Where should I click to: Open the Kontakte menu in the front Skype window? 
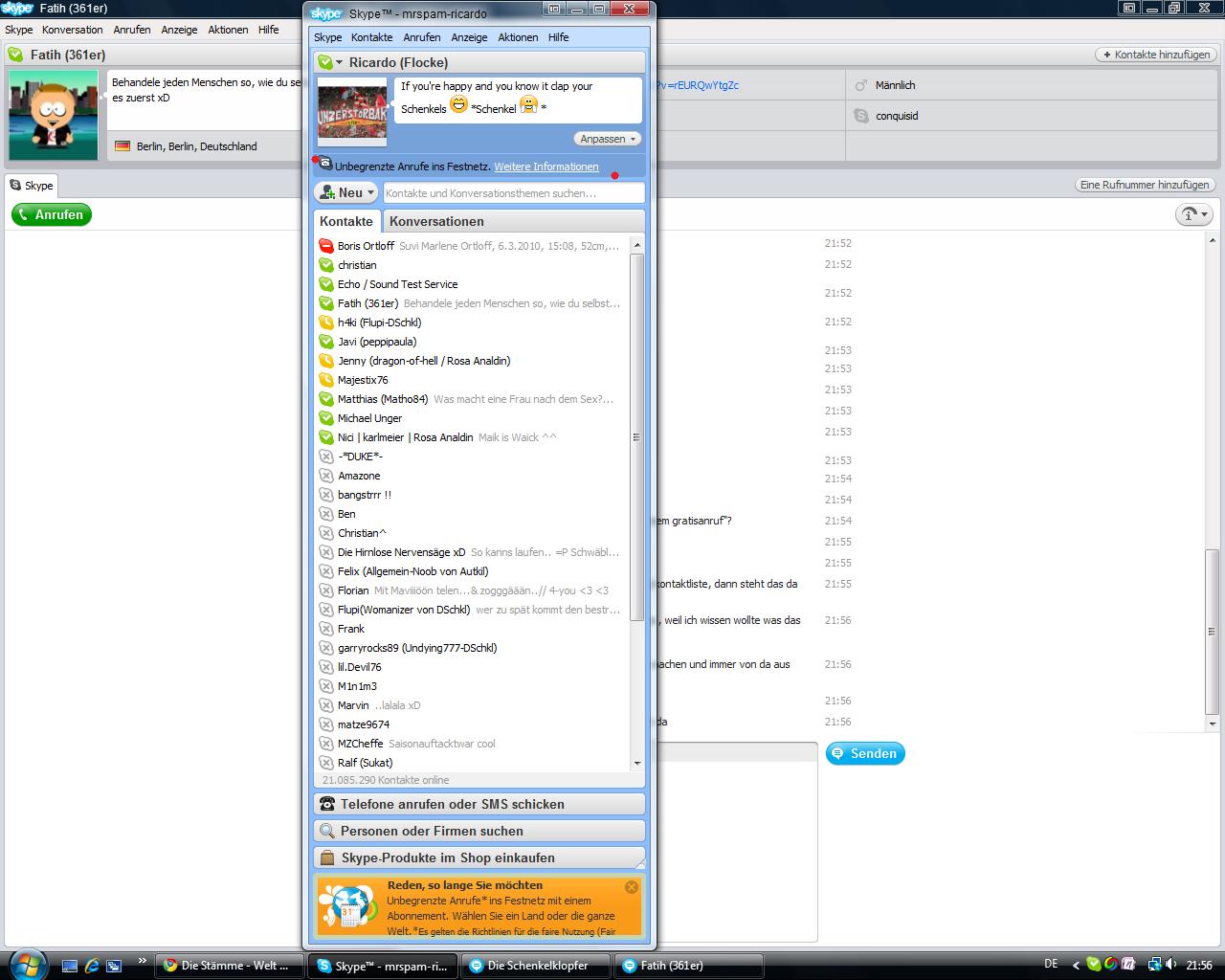tap(371, 37)
